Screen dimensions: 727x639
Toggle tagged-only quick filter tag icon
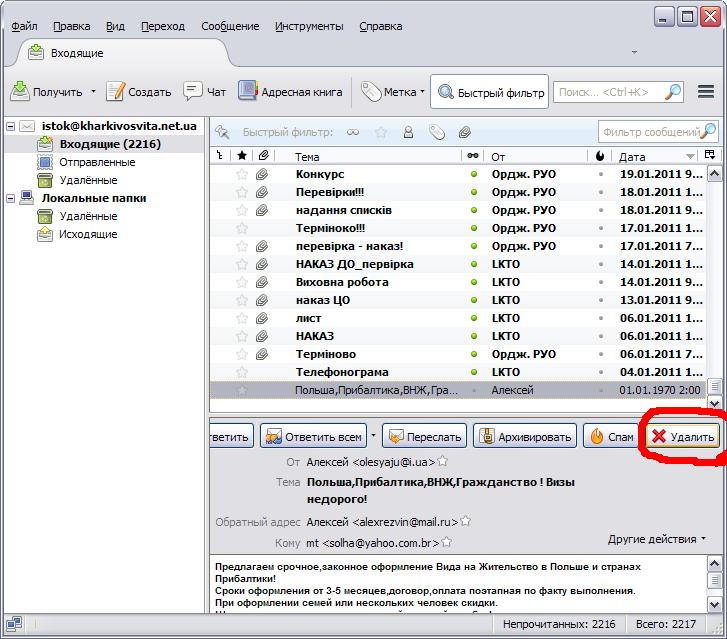(x=437, y=133)
